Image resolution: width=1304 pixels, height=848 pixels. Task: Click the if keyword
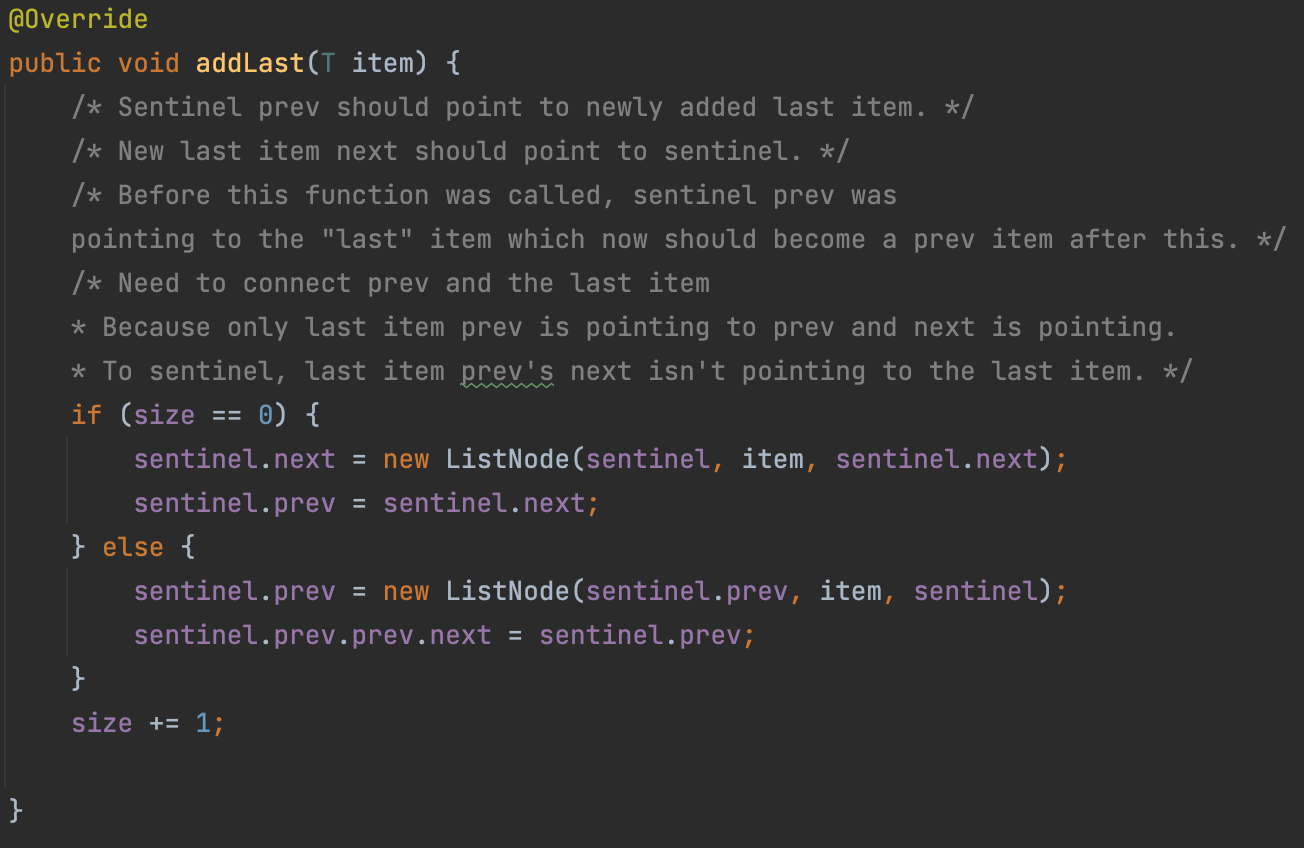point(86,415)
